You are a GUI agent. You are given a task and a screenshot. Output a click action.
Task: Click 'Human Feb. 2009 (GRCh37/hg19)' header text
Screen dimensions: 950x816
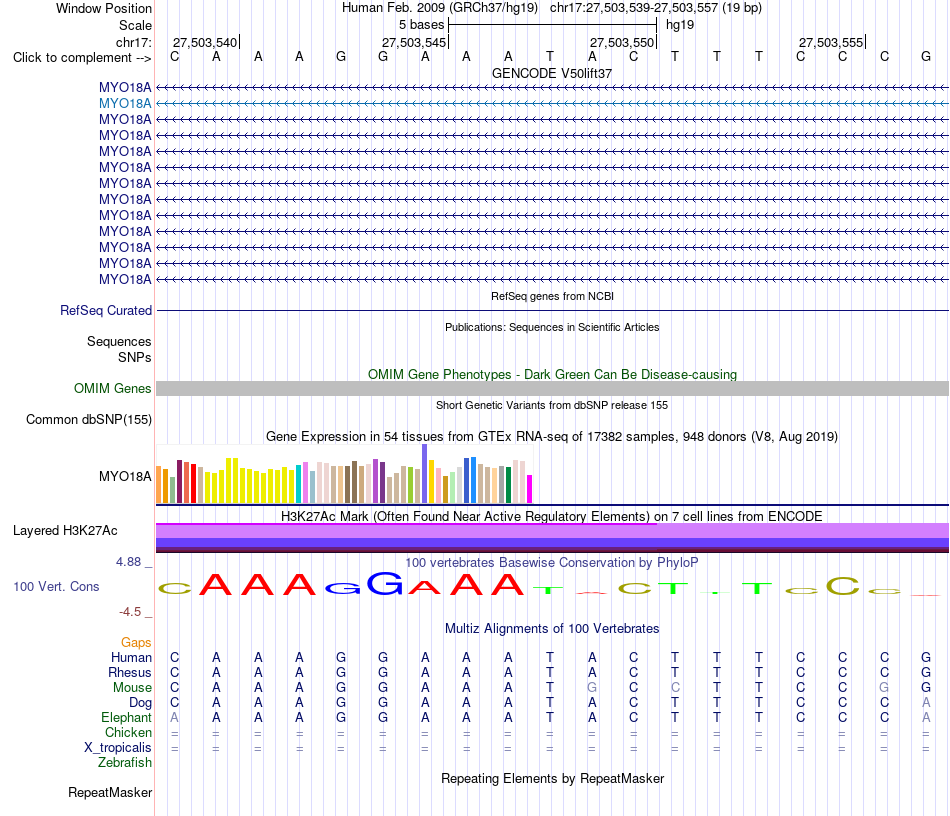440,8
